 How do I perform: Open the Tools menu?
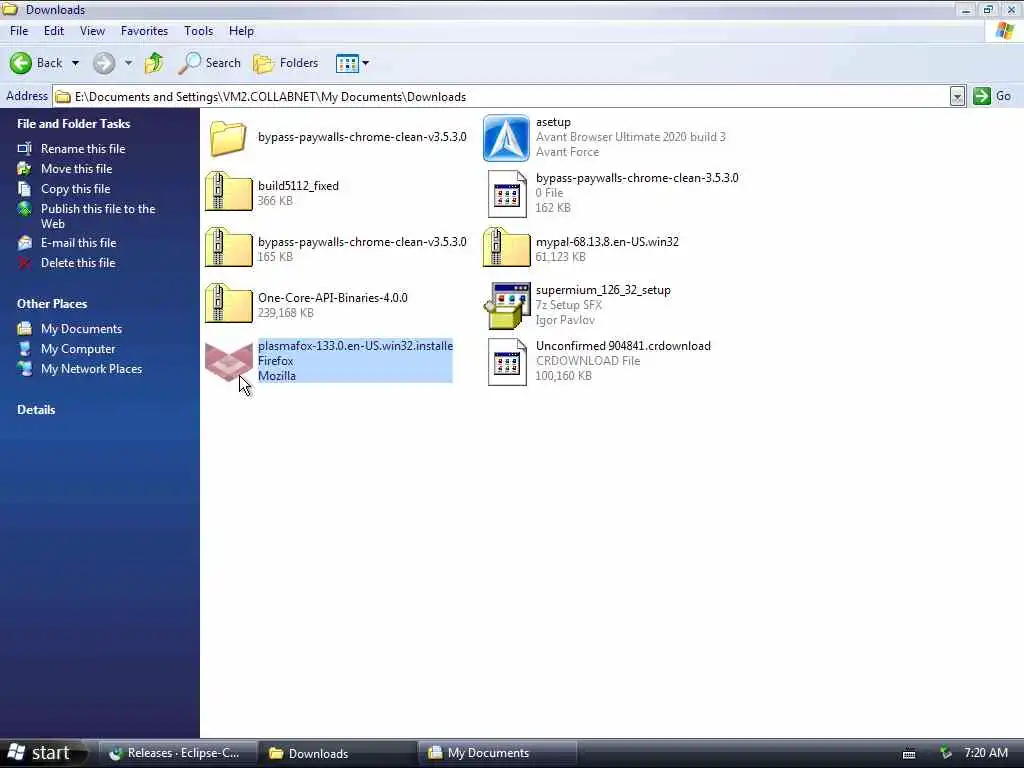pos(199,31)
